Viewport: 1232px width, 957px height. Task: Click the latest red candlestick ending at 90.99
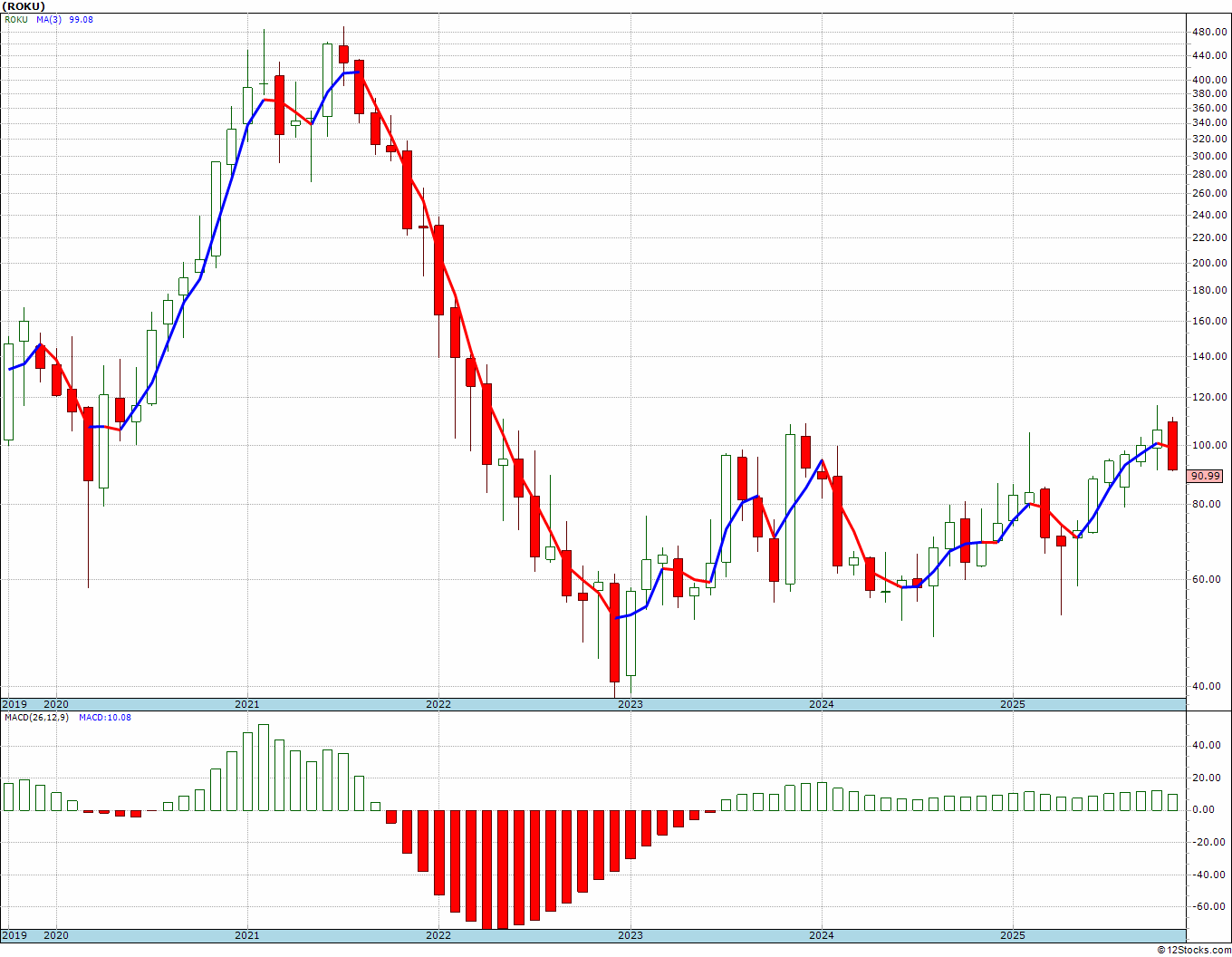pyautogui.click(x=1172, y=445)
